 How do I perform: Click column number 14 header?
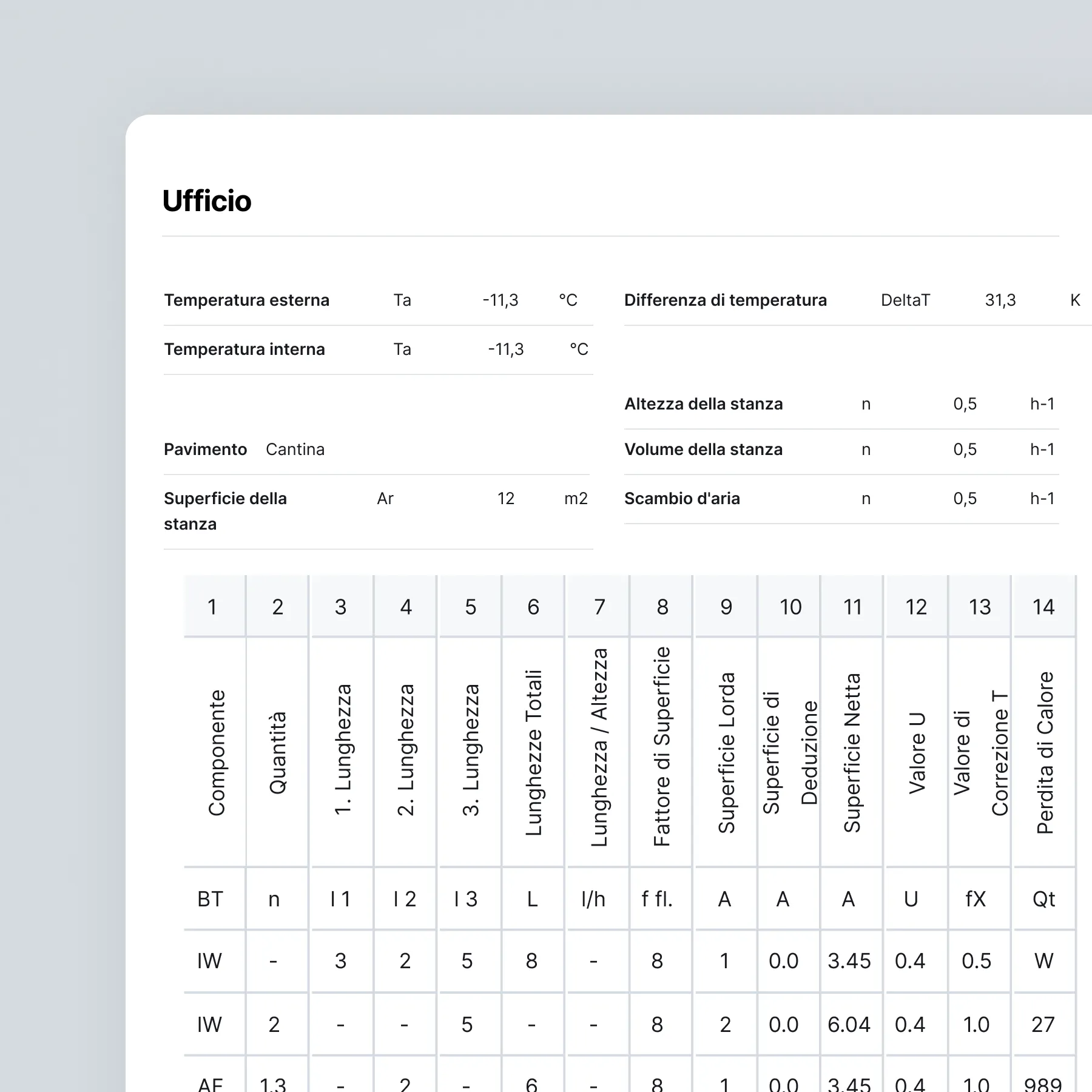1043,607
